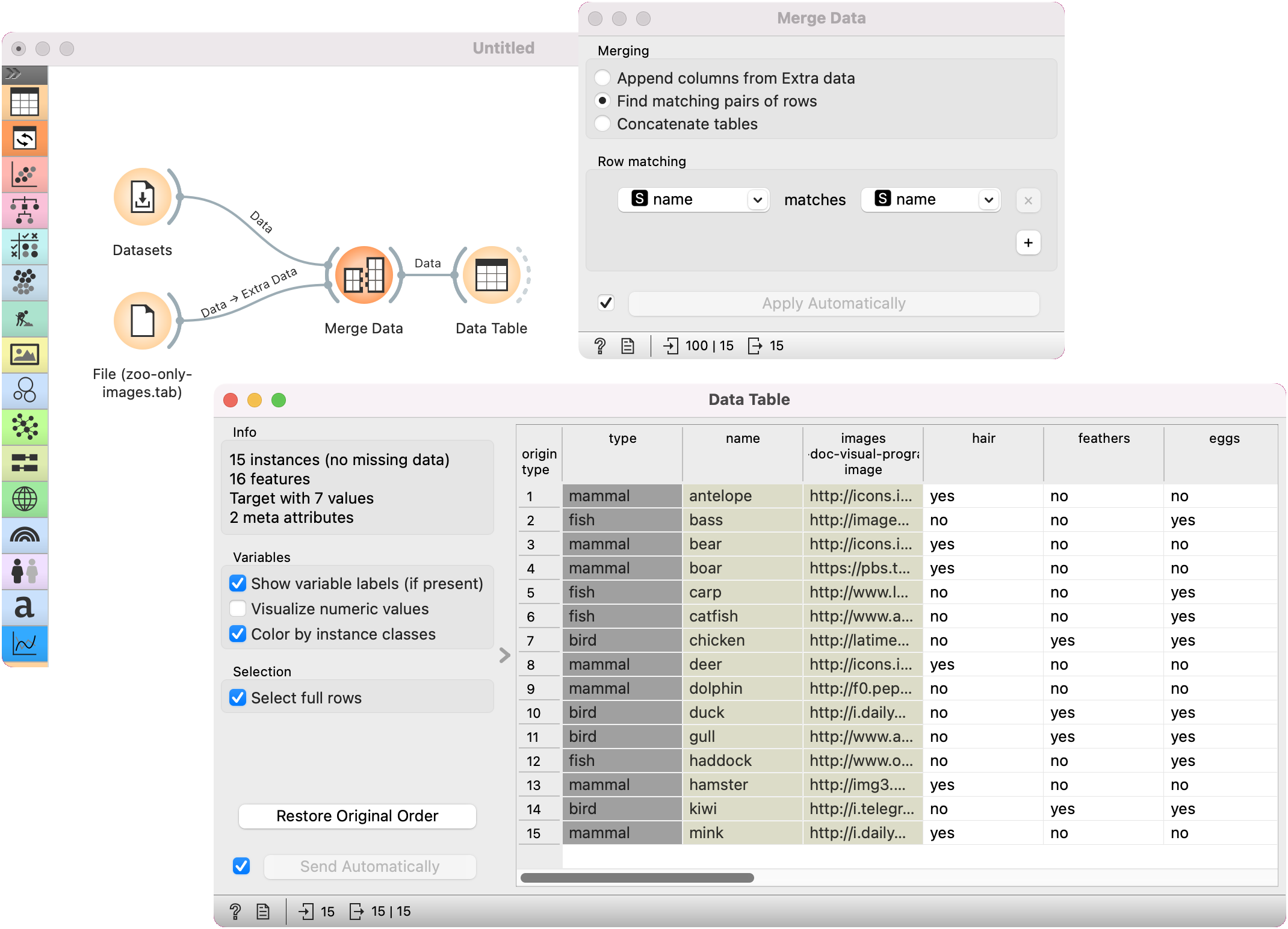Open report icon in Data Table window
This screenshot has width=1288, height=929.
click(x=263, y=912)
